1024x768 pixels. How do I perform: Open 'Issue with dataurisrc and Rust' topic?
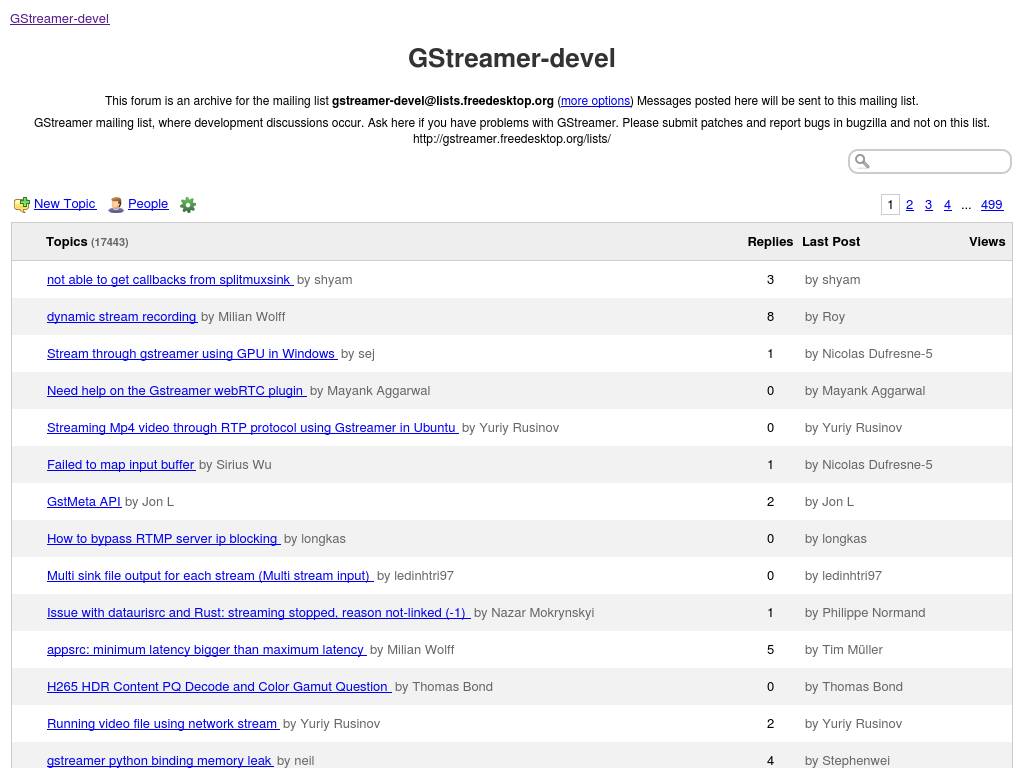tap(258, 613)
